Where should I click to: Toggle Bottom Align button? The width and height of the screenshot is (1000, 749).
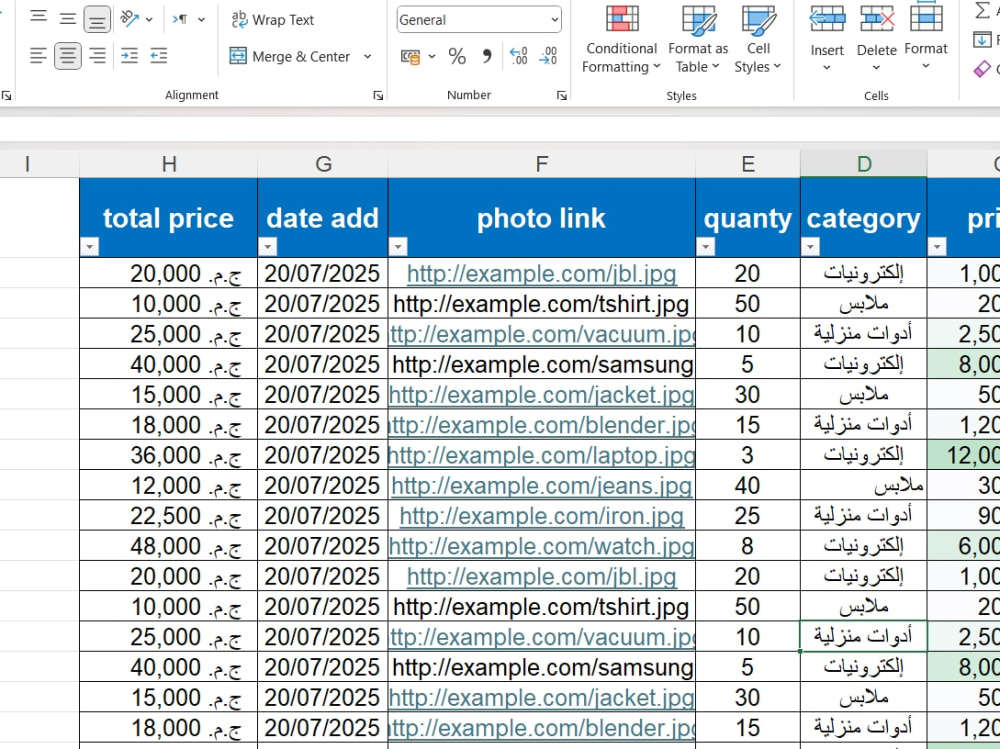(x=97, y=20)
